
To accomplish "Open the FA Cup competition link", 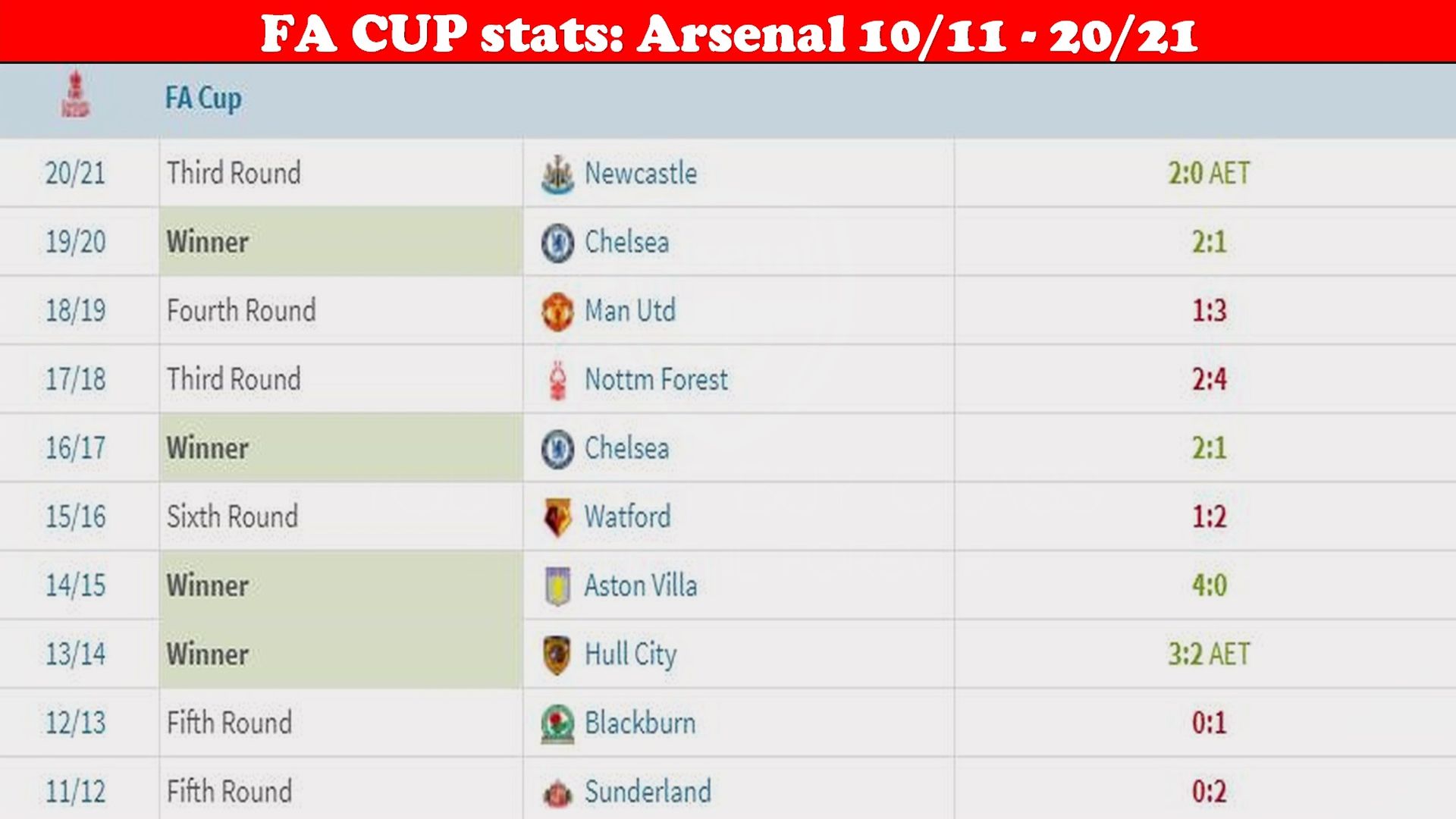I will click(x=203, y=98).
